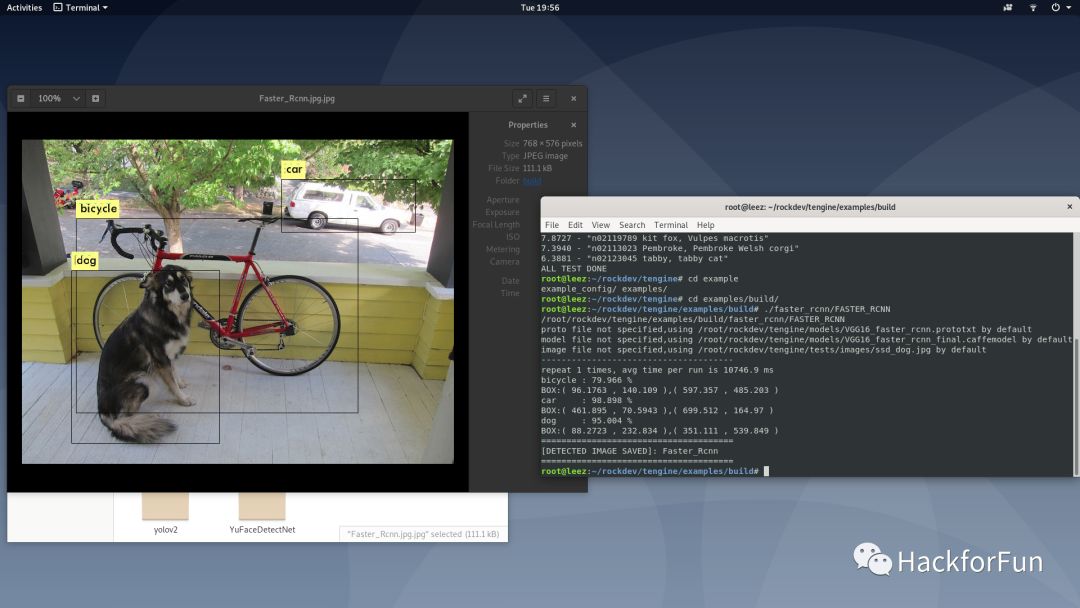
Task: Open the image viewer hamburger menu
Action: (546, 98)
